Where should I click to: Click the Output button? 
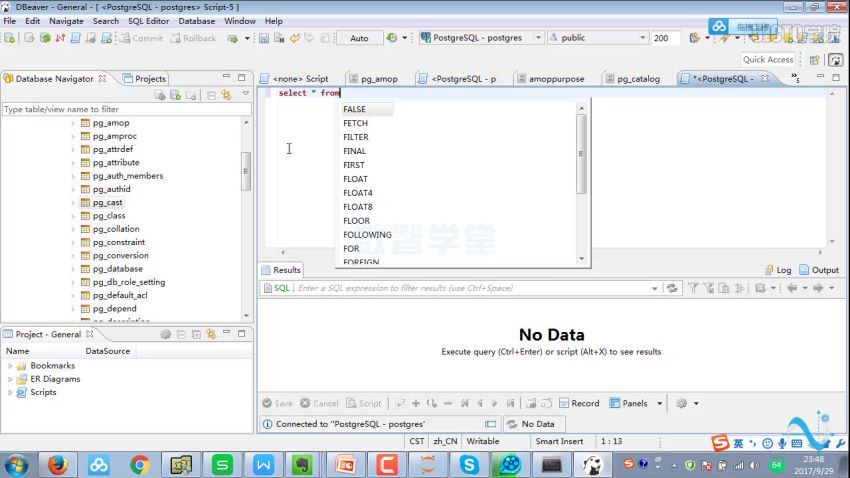(x=819, y=270)
